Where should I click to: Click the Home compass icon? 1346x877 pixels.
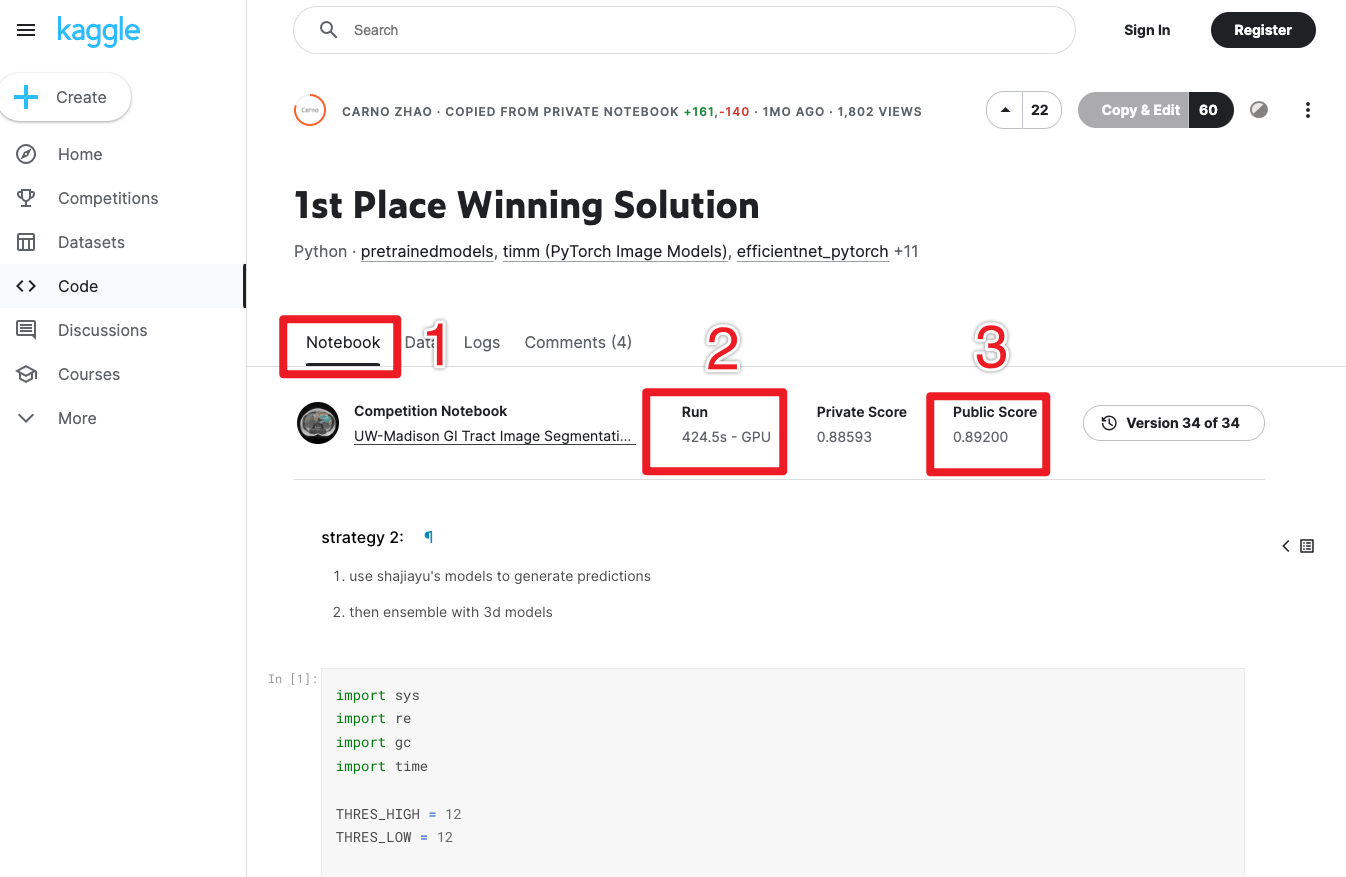(x=27, y=154)
